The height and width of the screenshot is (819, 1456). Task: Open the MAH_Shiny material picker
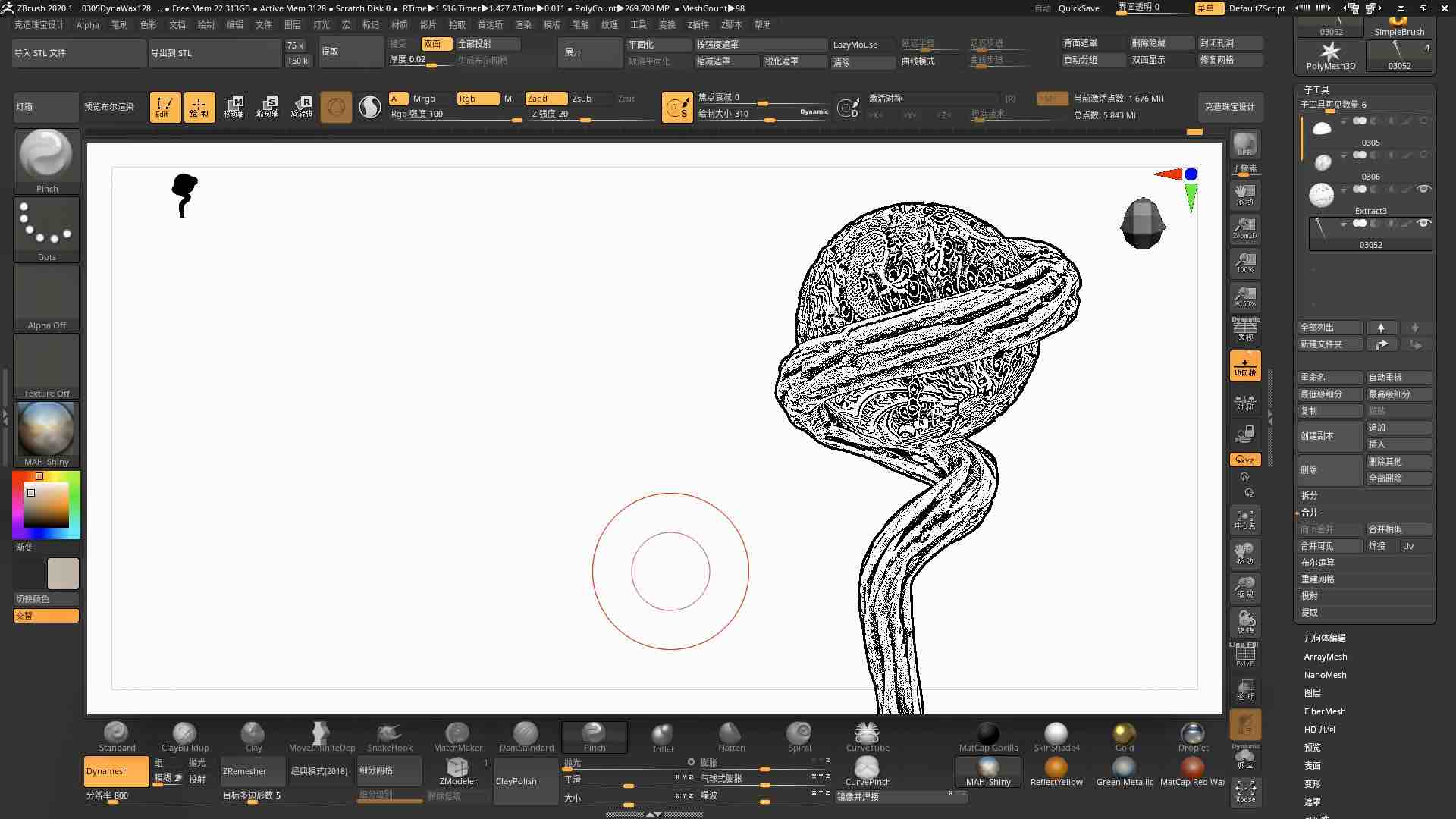point(46,428)
